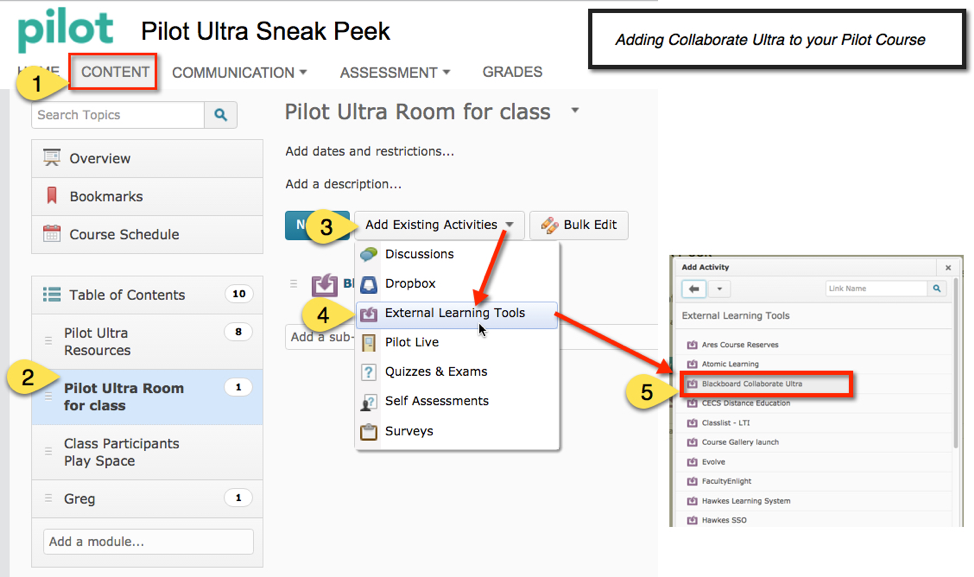Open the CONTENT tab
This screenshot has width=974, height=577.
pyautogui.click(x=115, y=72)
